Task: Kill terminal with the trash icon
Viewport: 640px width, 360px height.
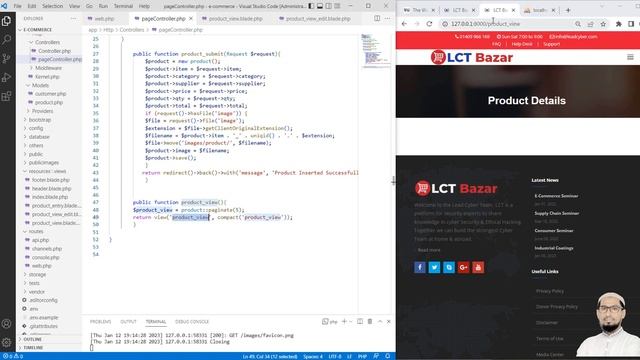Action: click(x=370, y=322)
